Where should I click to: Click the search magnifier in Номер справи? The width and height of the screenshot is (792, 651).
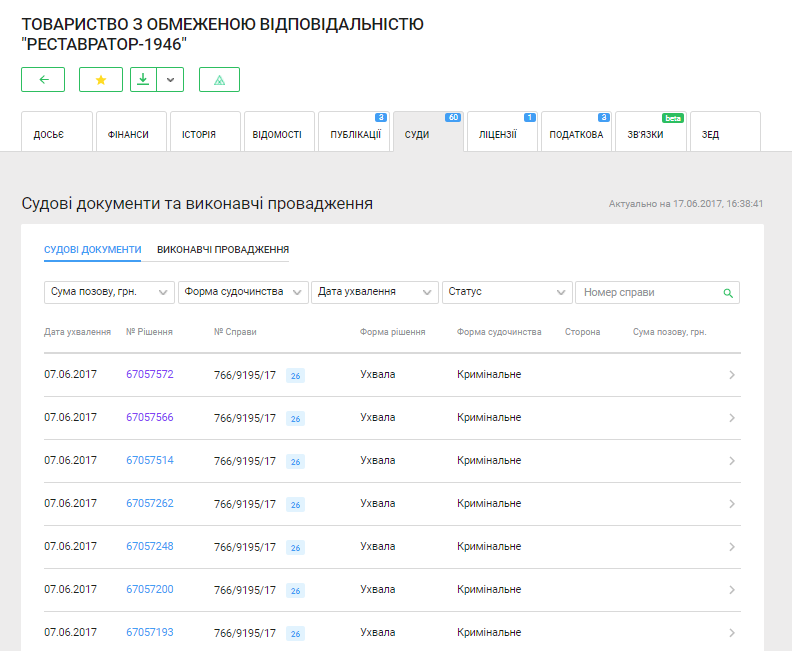pyautogui.click(x=728, y=293)
